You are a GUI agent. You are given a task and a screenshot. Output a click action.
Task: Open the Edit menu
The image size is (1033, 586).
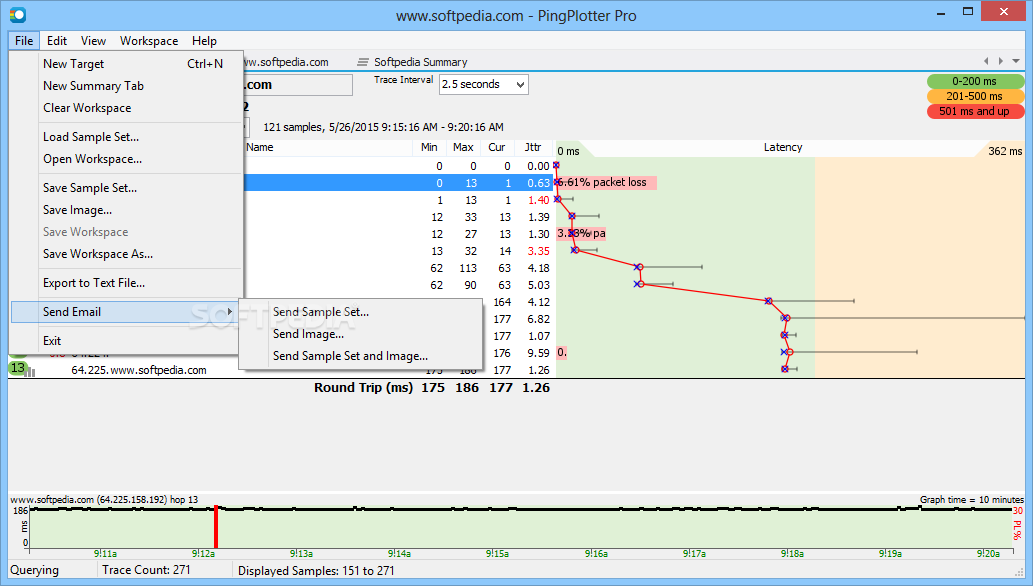click(x=57, y=41)
